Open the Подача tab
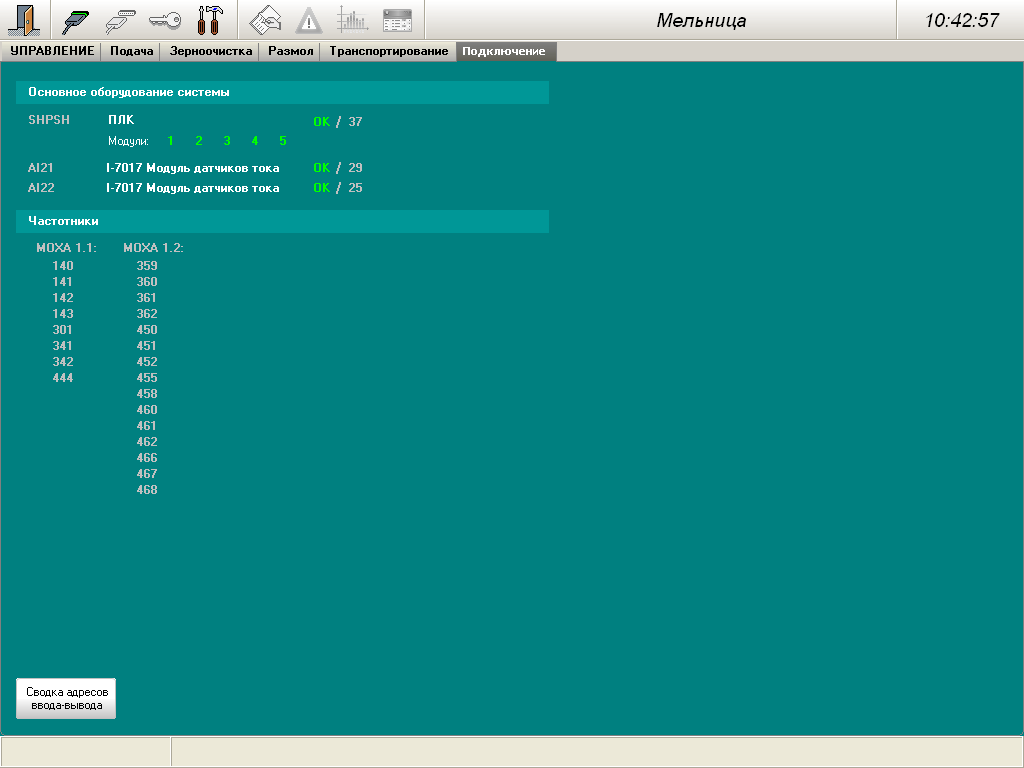This screenshot has height=768, width=1024. click(131, 51)
